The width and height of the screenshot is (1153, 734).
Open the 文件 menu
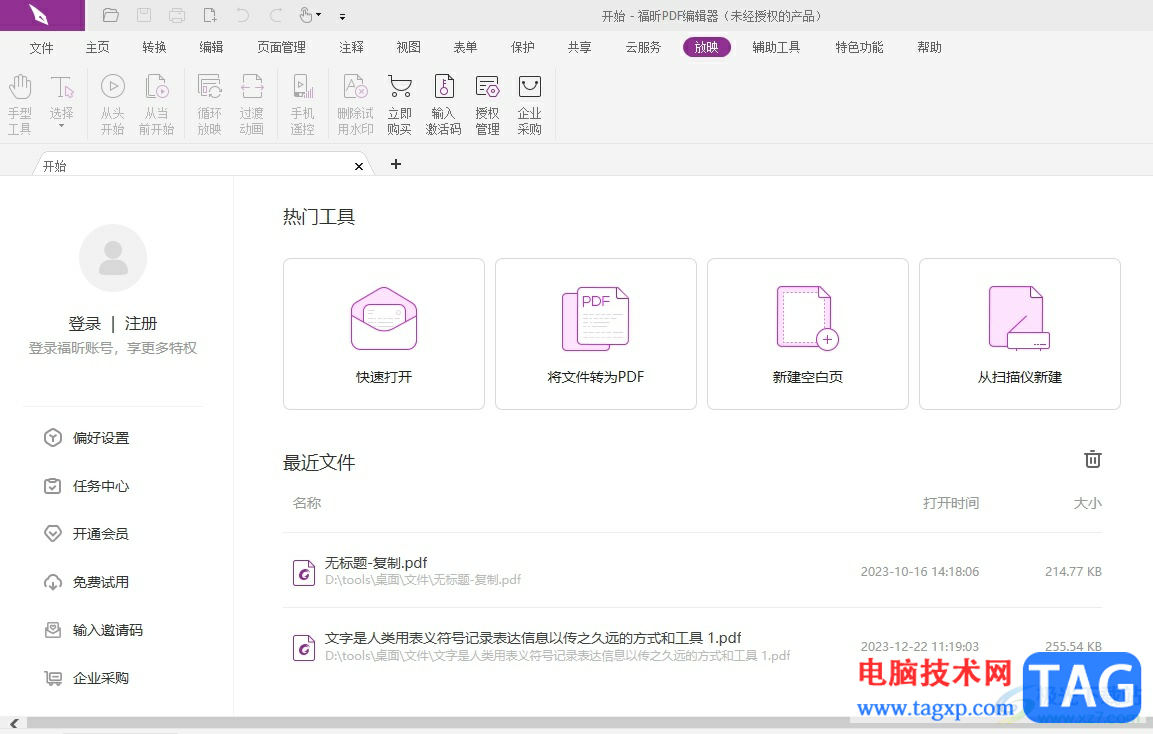point(41,47)
